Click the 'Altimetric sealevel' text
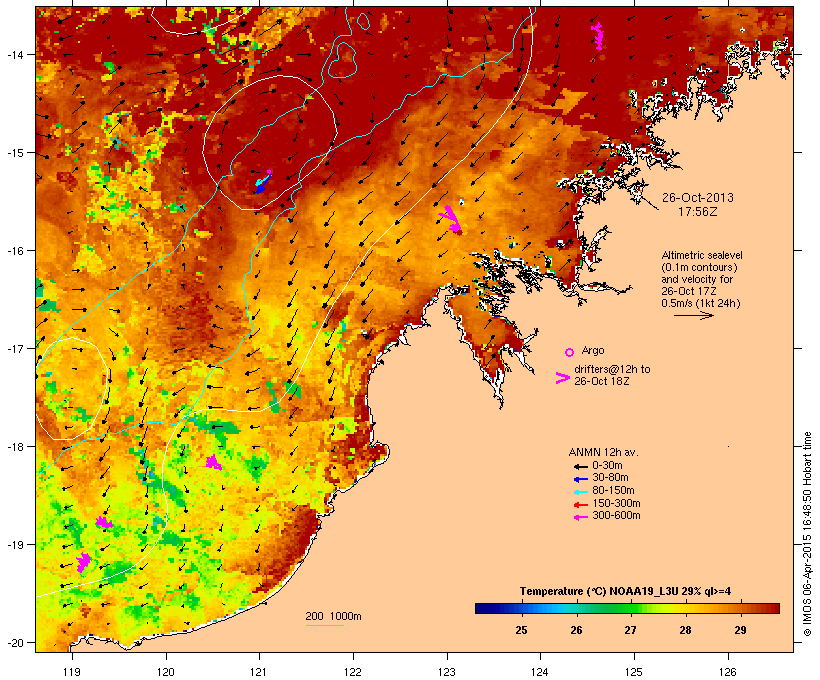 702,255
